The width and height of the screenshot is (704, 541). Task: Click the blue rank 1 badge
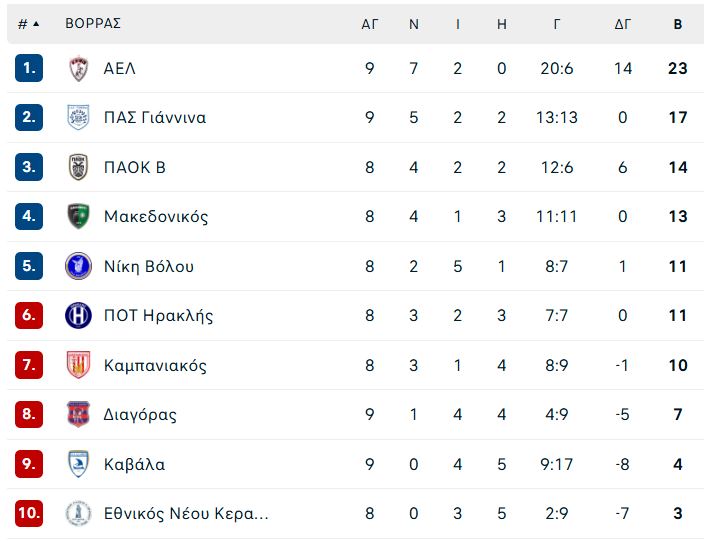point(29,68)
